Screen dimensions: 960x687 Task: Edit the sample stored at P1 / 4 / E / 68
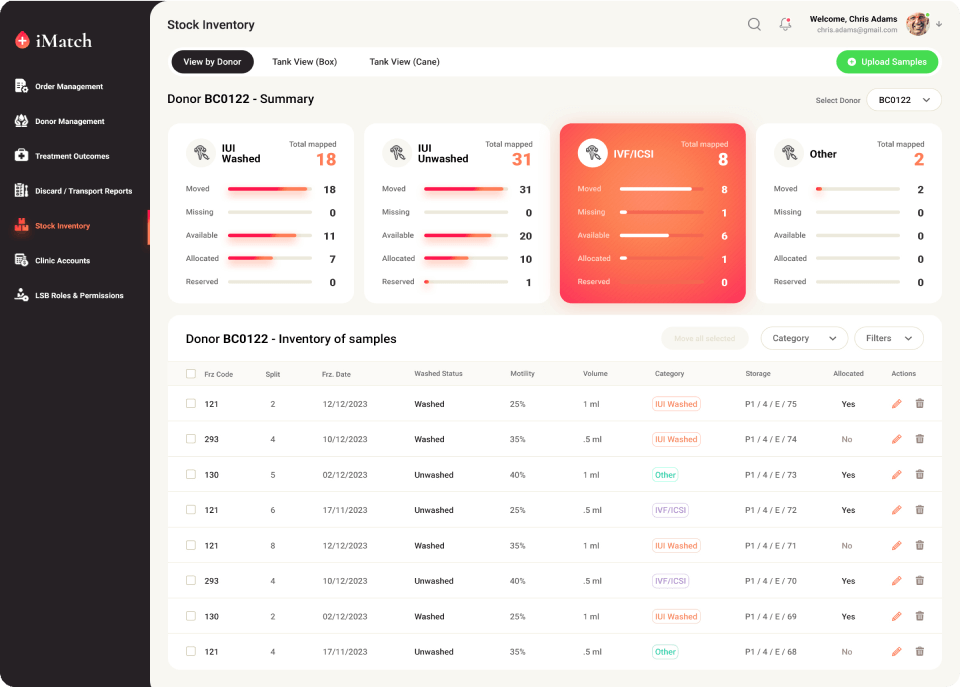pos(896,651)
